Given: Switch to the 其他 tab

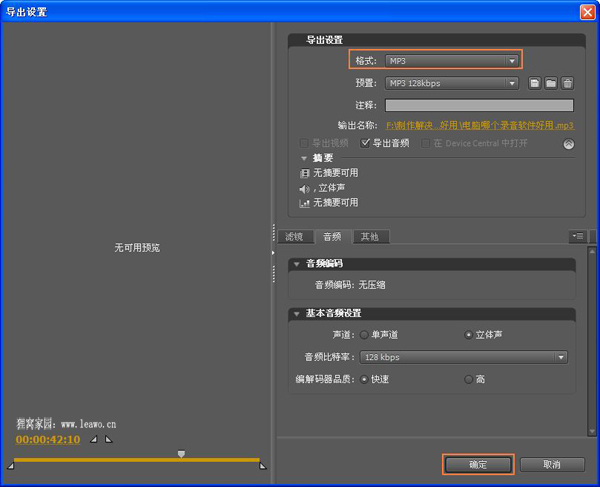Looking at the screenshot, I should click(370, 237).
